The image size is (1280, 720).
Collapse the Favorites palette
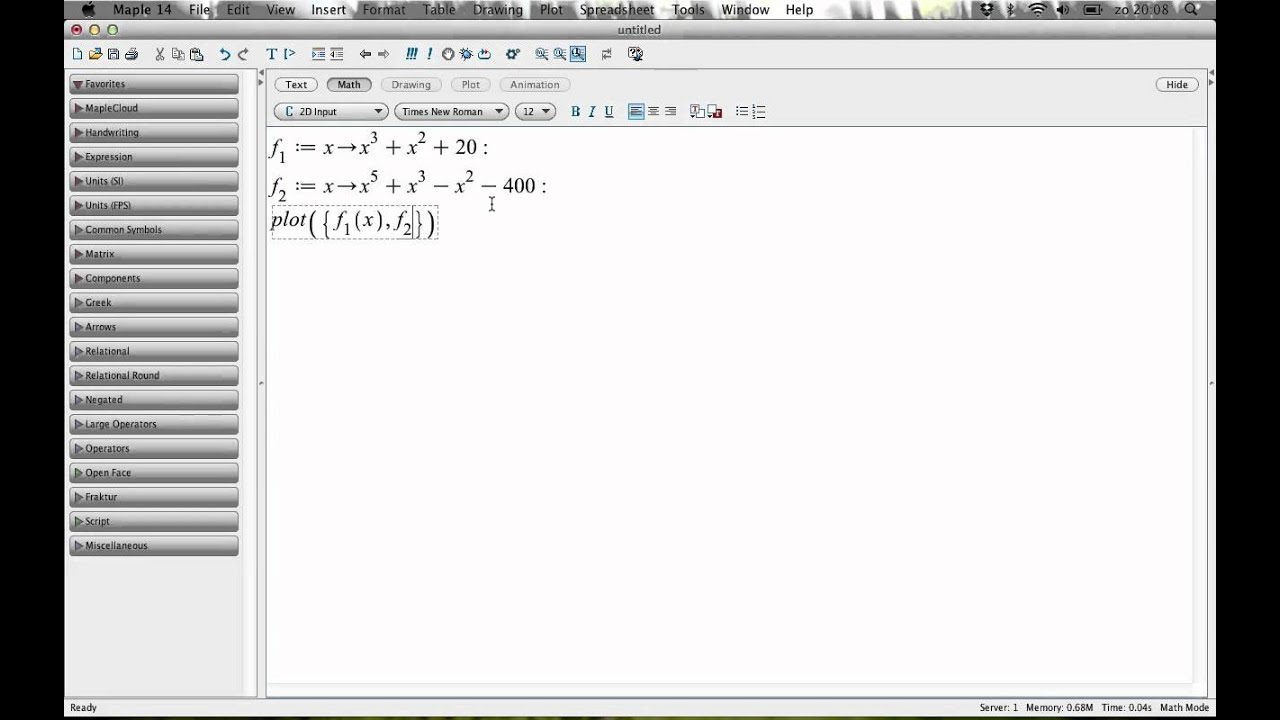154,84
